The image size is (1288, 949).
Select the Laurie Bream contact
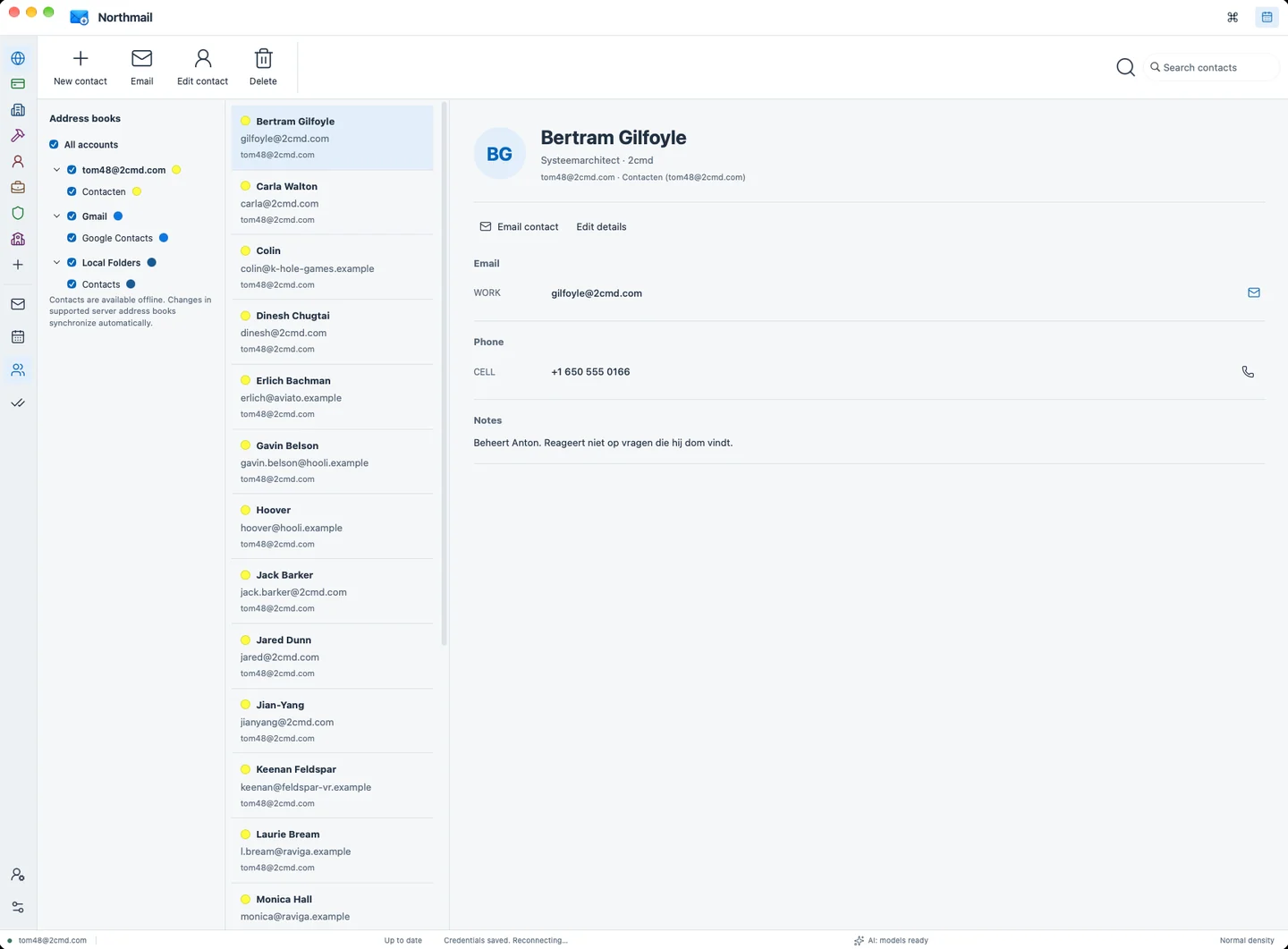coord(332,851)
